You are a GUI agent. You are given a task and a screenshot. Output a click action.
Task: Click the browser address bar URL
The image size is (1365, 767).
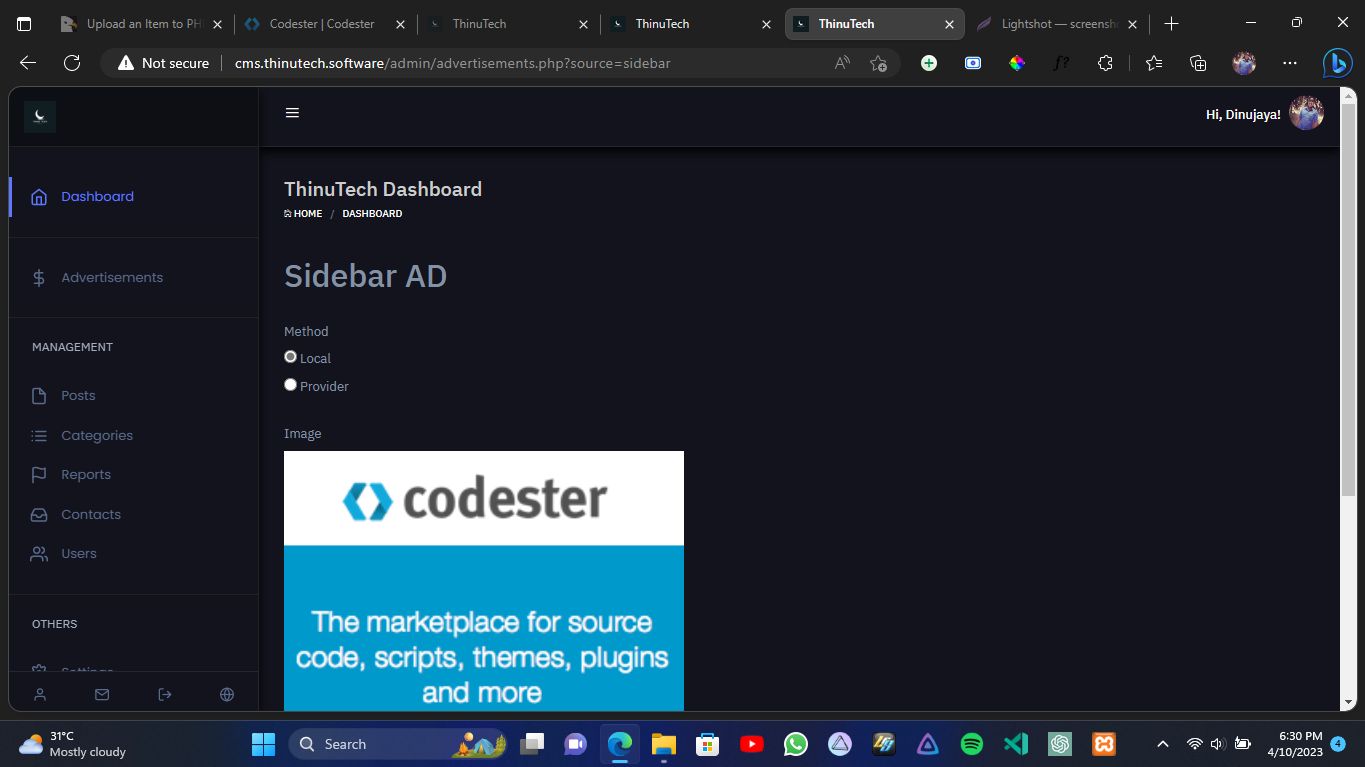[x=452, y=63]
